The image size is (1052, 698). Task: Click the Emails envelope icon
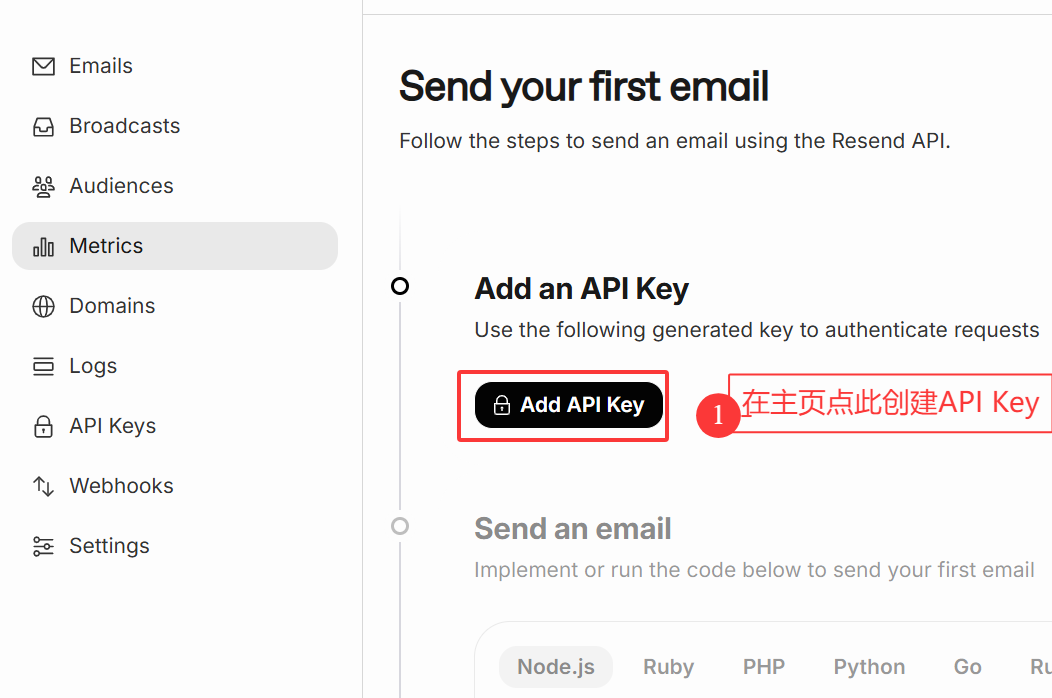coord(44,66)
